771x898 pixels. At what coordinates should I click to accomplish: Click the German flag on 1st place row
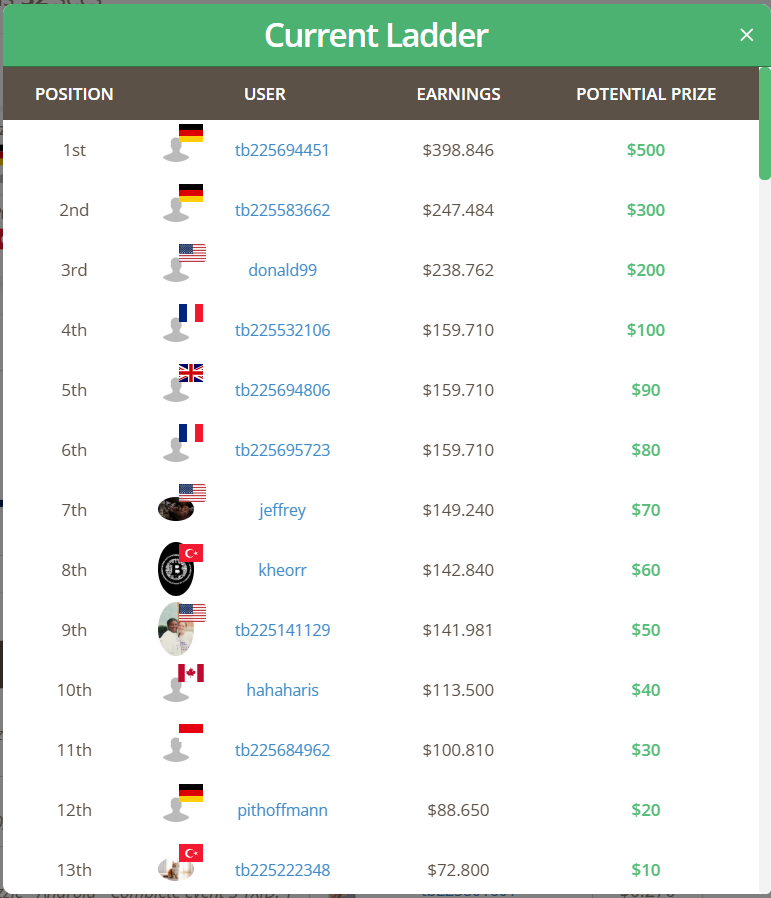191,133
